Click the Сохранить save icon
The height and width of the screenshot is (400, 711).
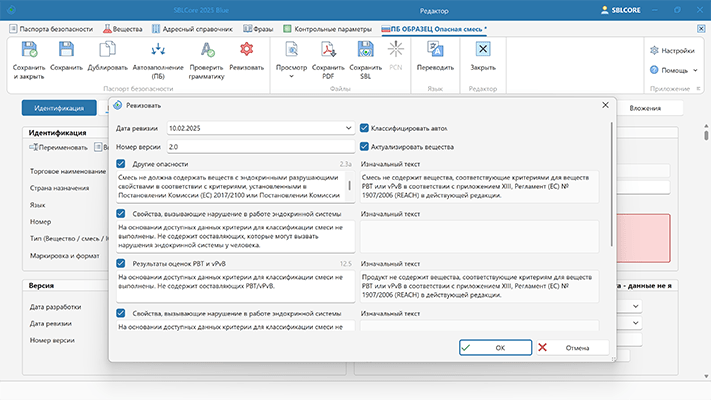[66, 50]
